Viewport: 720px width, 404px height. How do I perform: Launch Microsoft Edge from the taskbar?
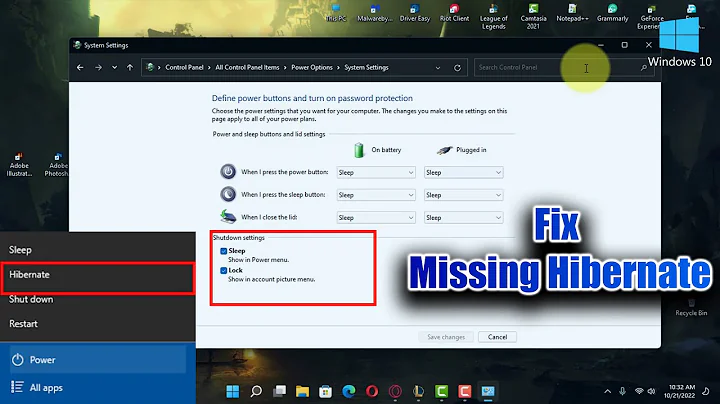click(x=349, y=391)
